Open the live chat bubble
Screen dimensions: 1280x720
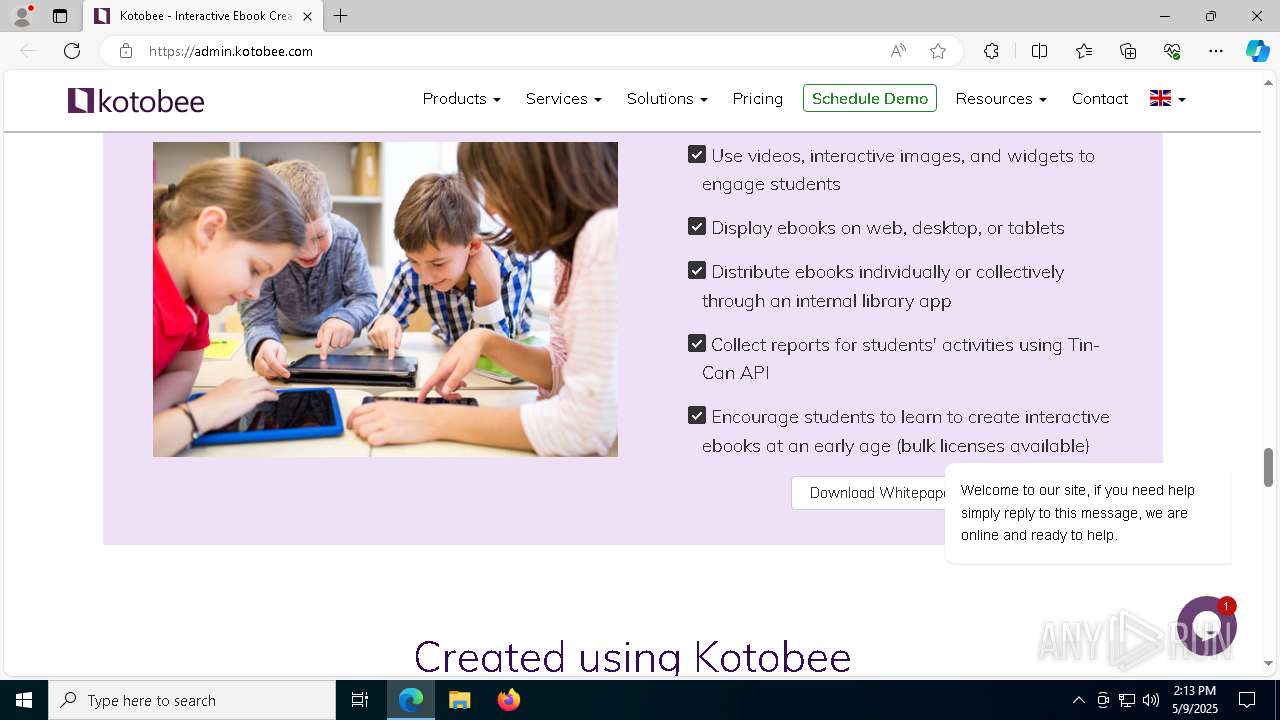(1207, 626)
